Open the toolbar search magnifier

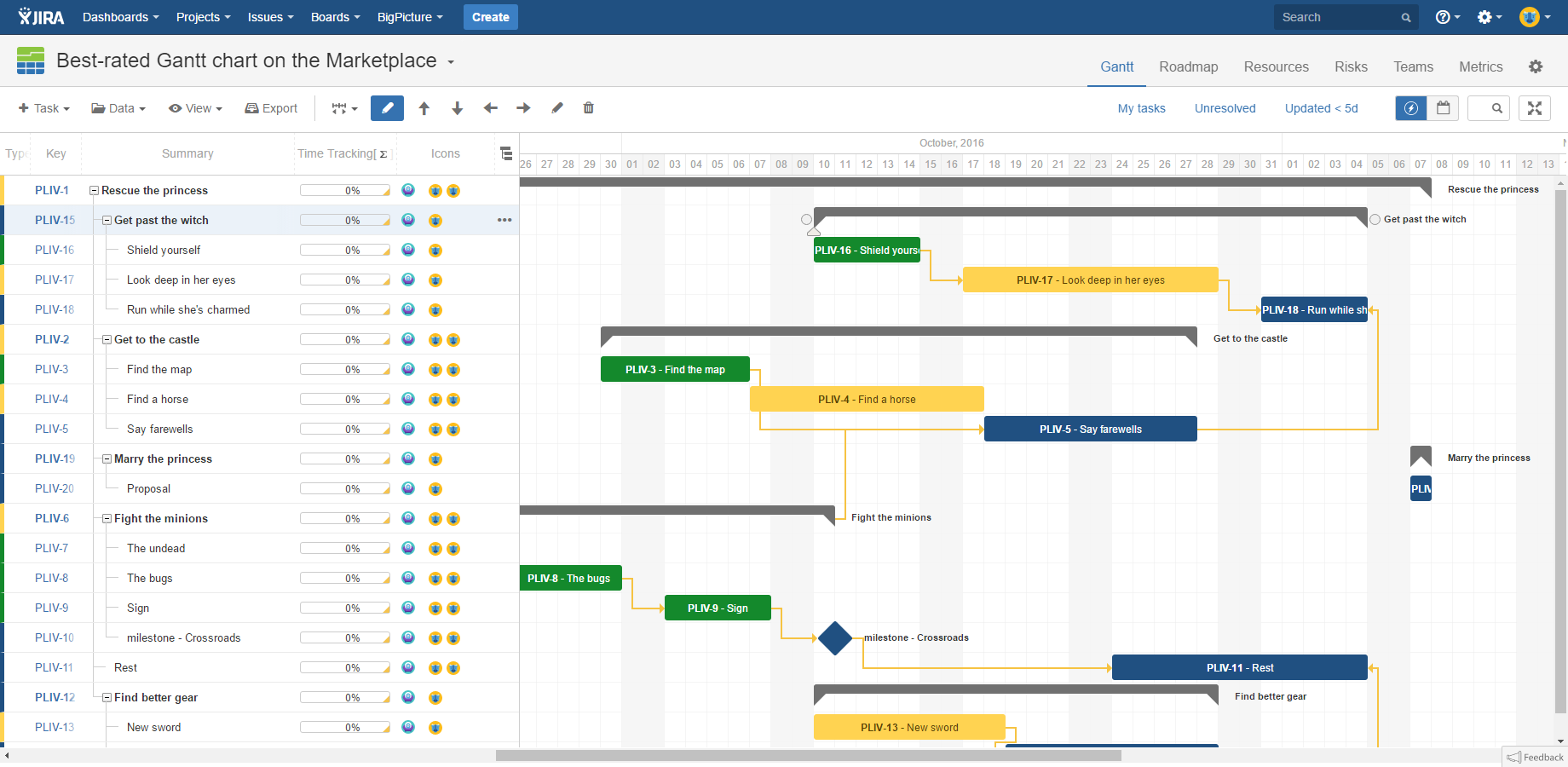click(1496, 108)
